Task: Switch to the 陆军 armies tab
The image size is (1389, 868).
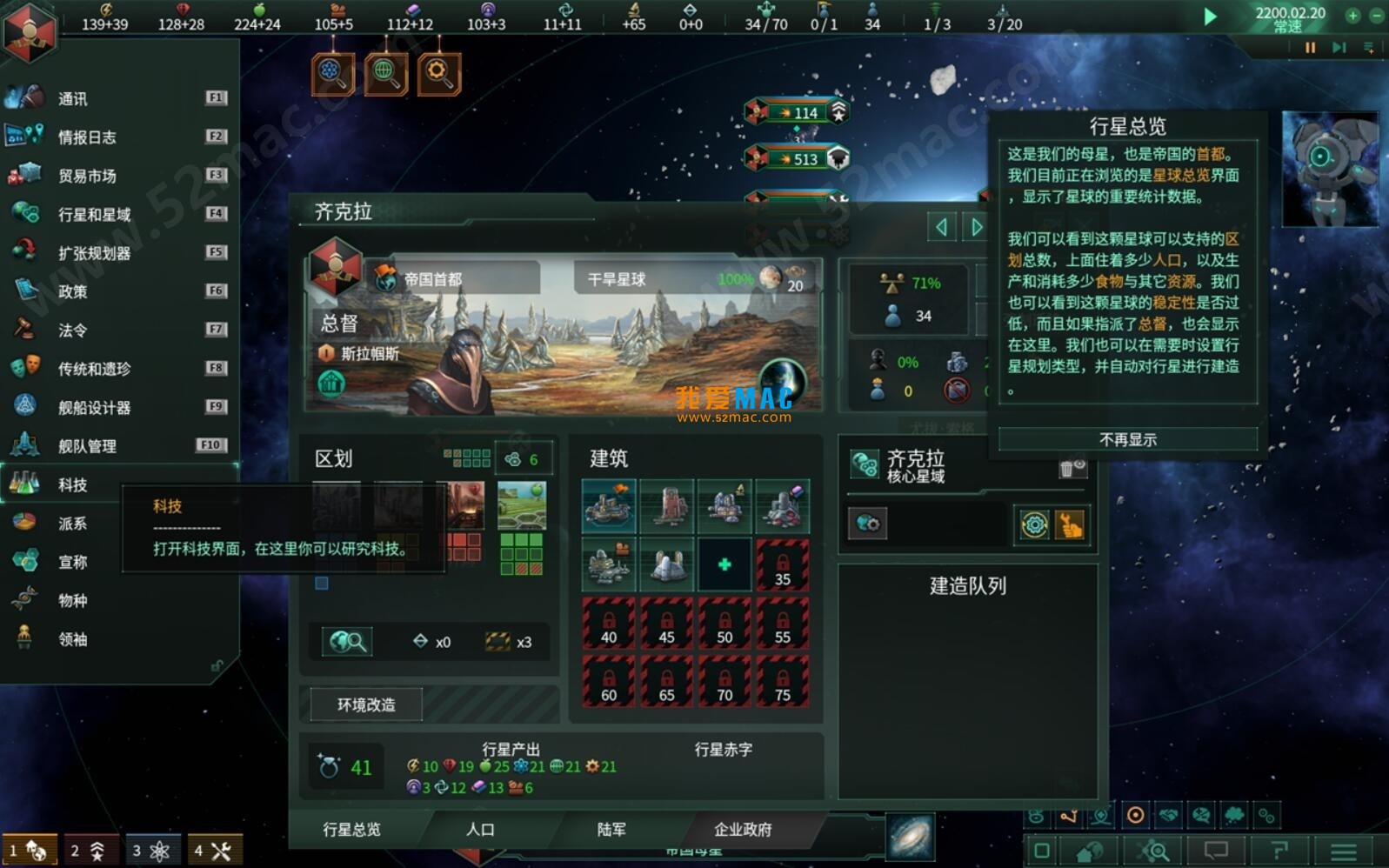Action: tap(611, 830)
